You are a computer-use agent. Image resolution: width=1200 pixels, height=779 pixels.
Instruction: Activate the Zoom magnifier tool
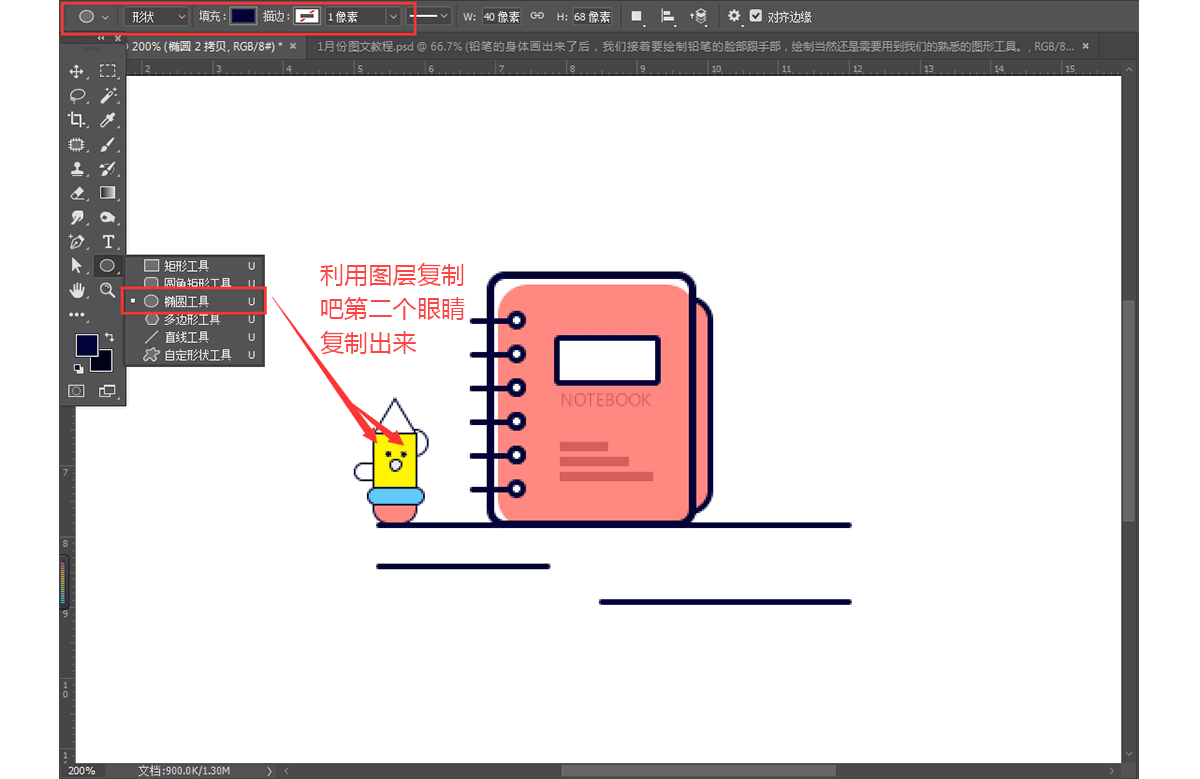tap(108, 290)
